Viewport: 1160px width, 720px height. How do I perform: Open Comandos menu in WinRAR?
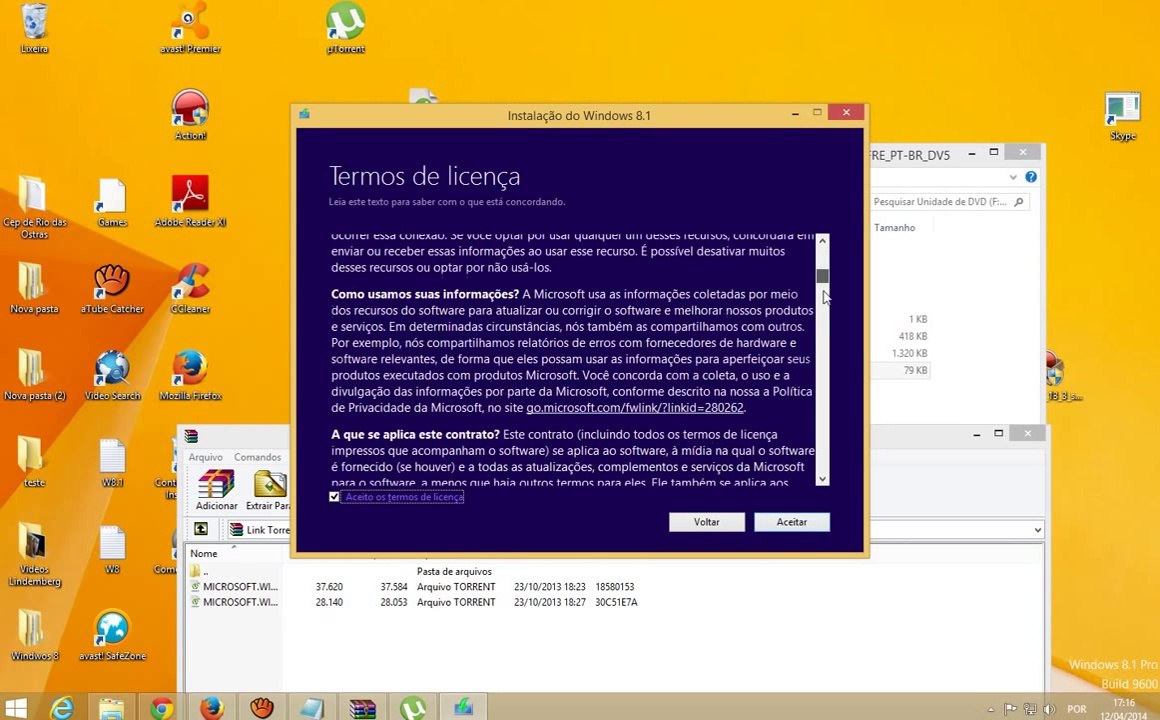click(257, 457)
